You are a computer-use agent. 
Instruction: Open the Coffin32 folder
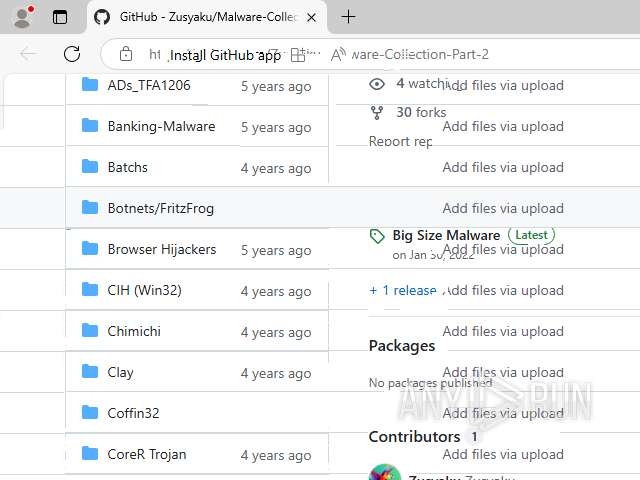pos(133,413)
